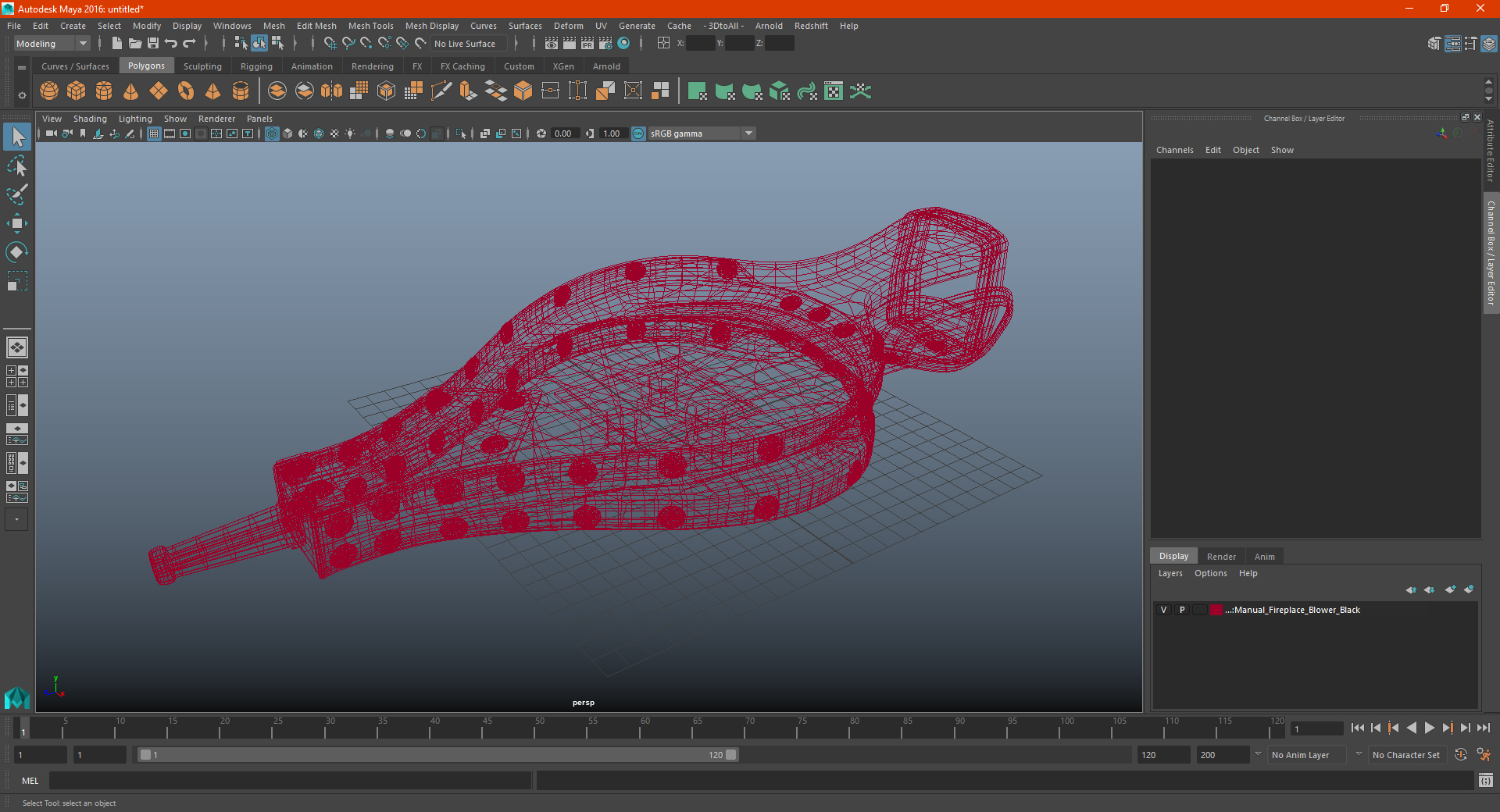Select the Paint Selection tool

point(16,194)
